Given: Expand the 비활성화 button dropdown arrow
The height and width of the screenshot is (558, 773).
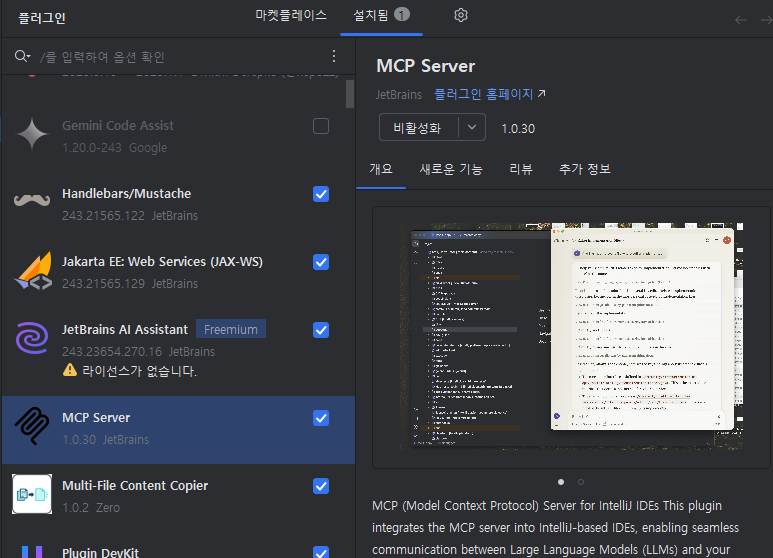Looking at the screenshot, I should coord(472,127).
